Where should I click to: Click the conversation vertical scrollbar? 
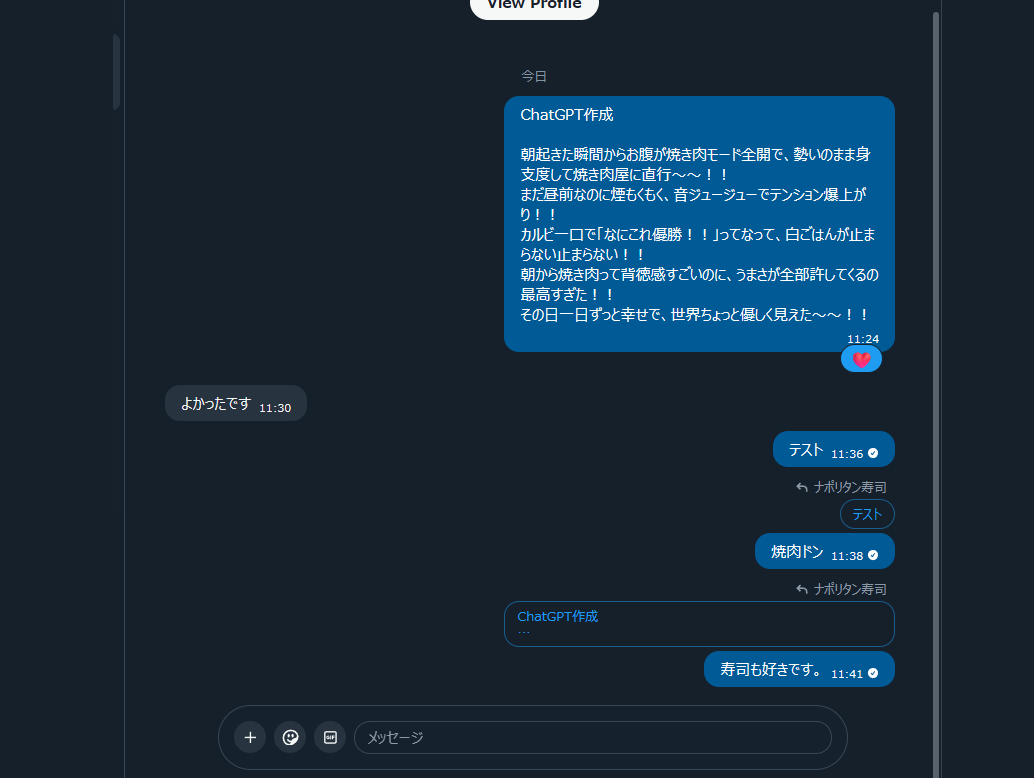click(935, 396)
